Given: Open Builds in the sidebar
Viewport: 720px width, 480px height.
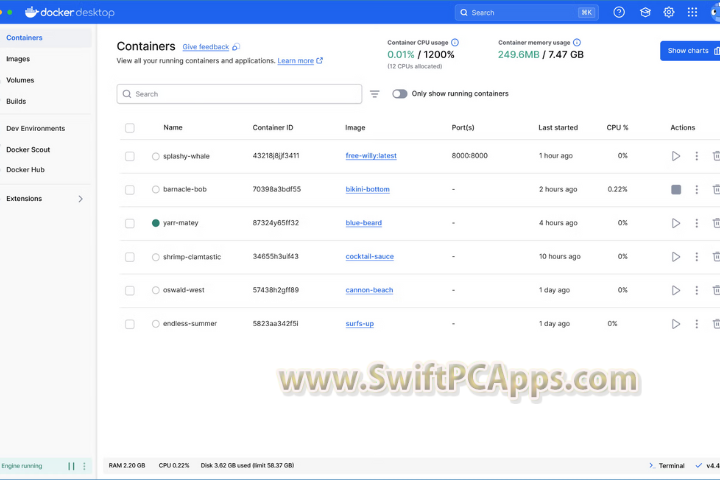Looking at the screenshot, I should point(16,101).
